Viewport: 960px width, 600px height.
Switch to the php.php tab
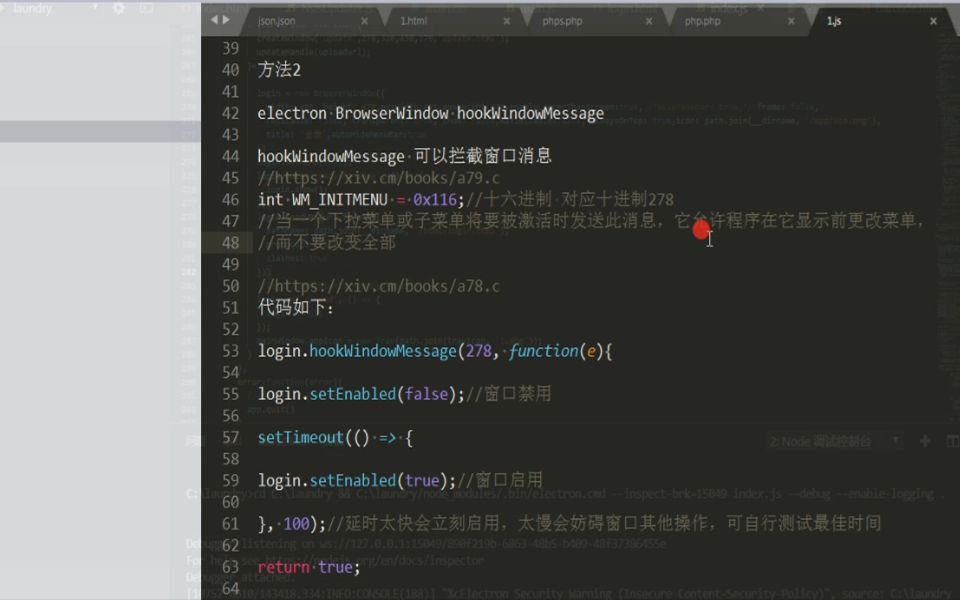(x=703, y=20)
